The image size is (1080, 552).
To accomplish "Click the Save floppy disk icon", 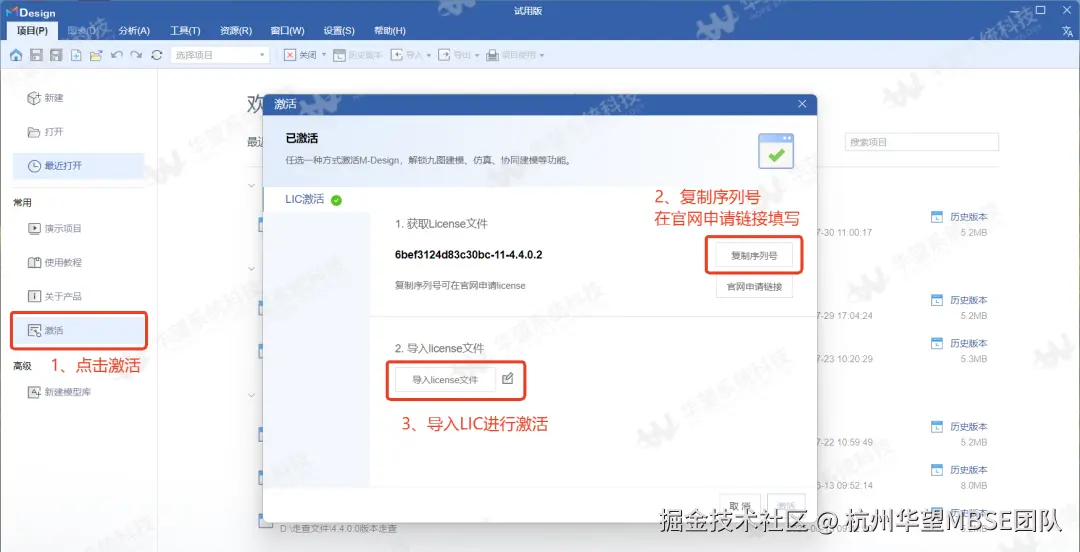I will [x=37, y=55].
